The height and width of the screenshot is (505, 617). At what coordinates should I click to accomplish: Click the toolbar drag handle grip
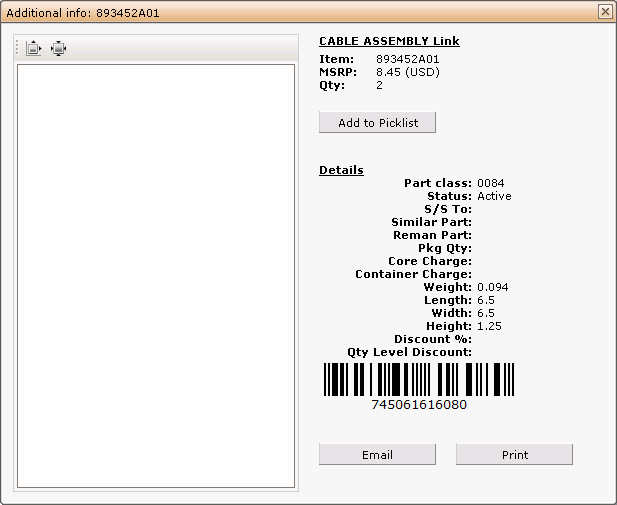point(18,48)
